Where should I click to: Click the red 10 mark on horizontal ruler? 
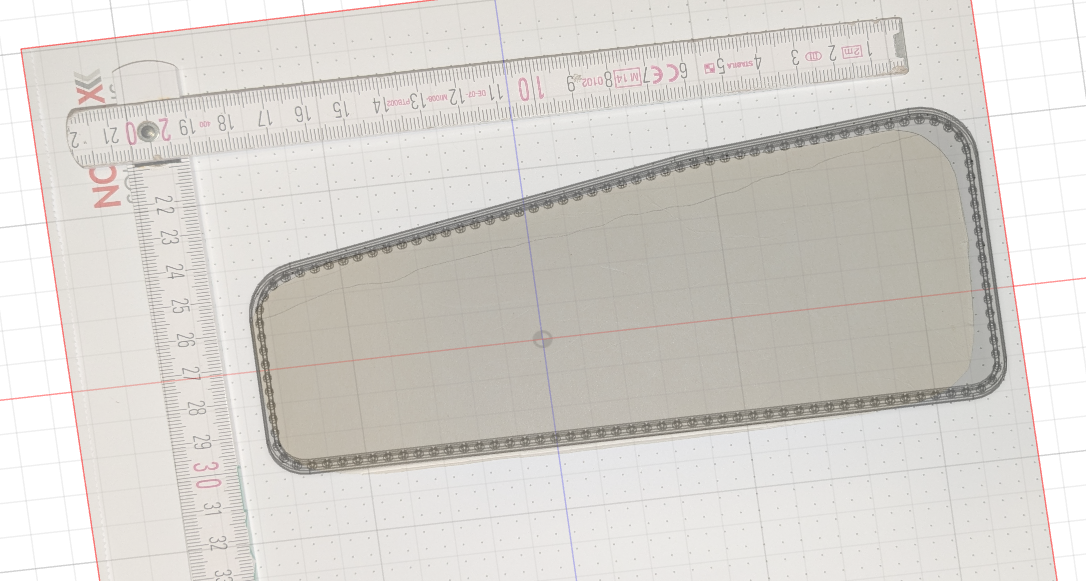(528, 89)
